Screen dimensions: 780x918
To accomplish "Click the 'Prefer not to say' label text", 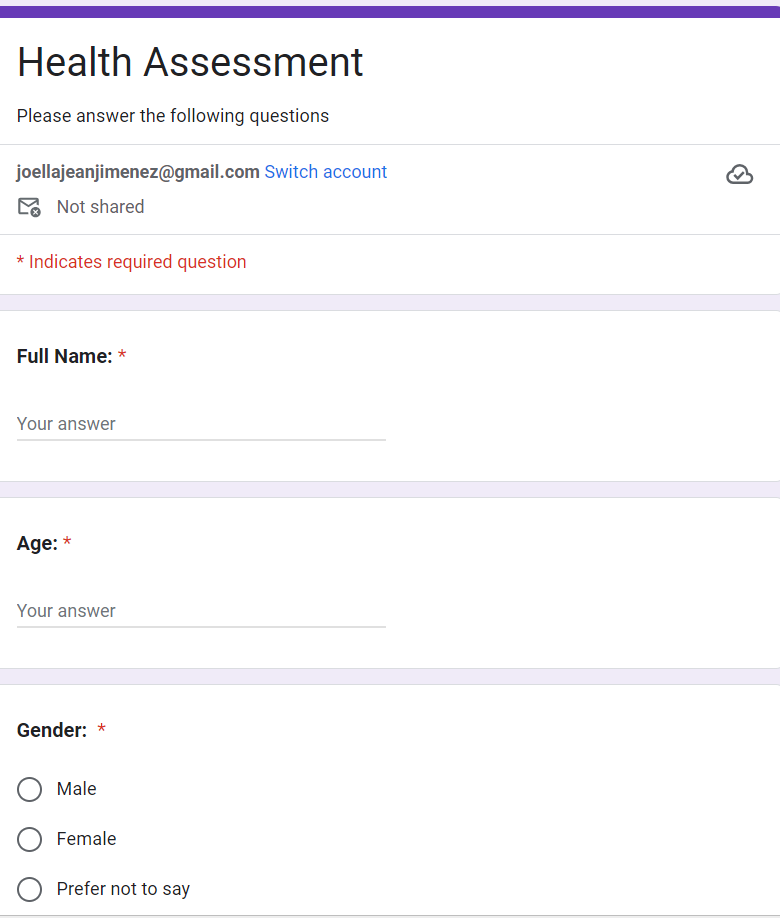I will click(123, 889).
